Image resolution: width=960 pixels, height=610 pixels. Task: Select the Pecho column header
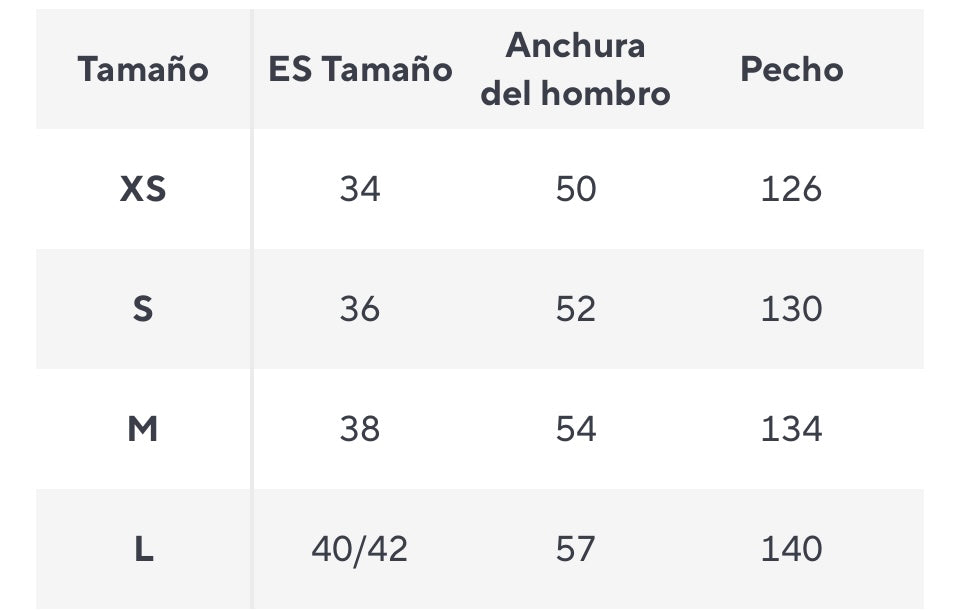coord(791,69)
